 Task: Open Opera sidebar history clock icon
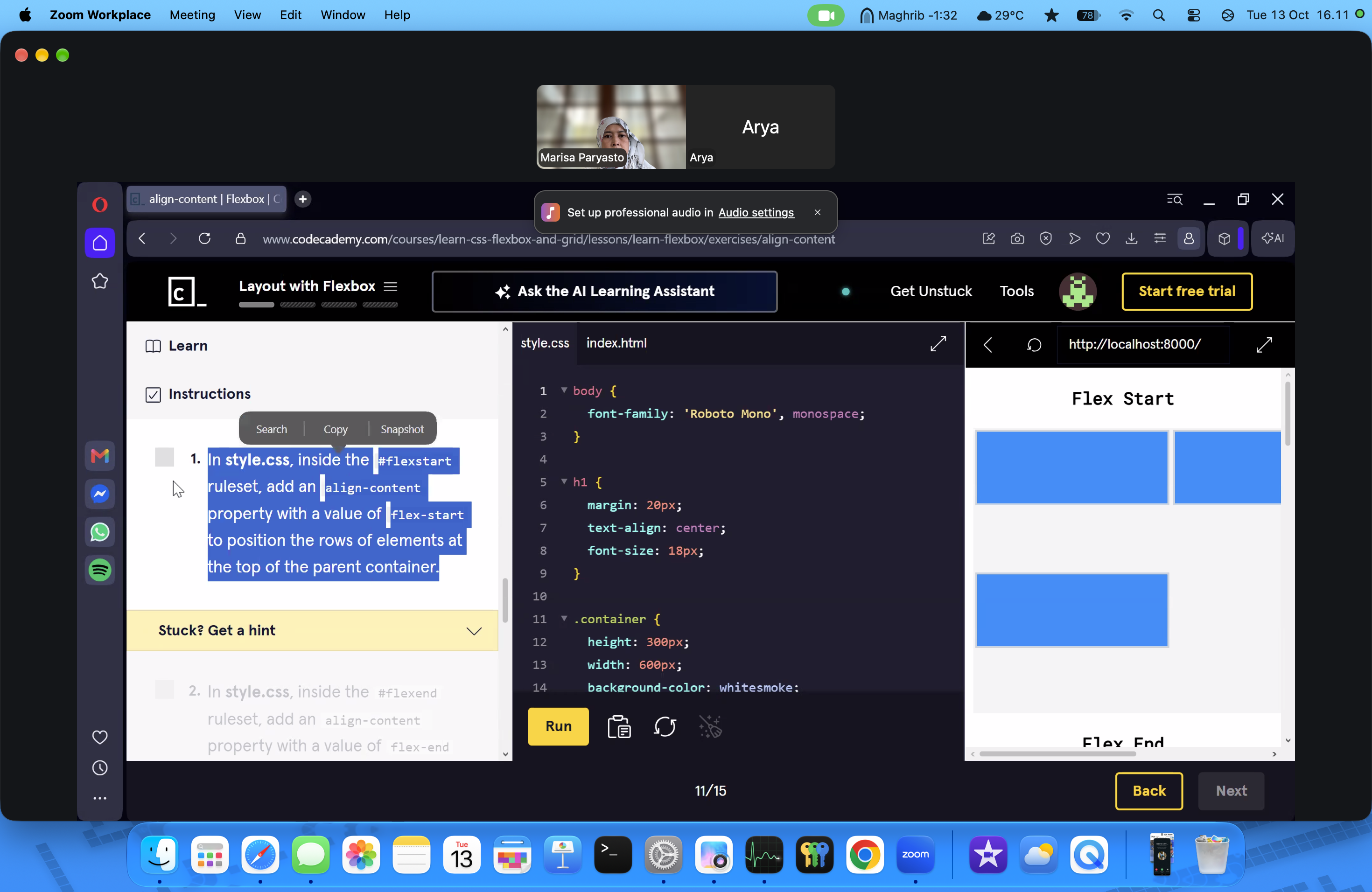(x=100, y=767)
